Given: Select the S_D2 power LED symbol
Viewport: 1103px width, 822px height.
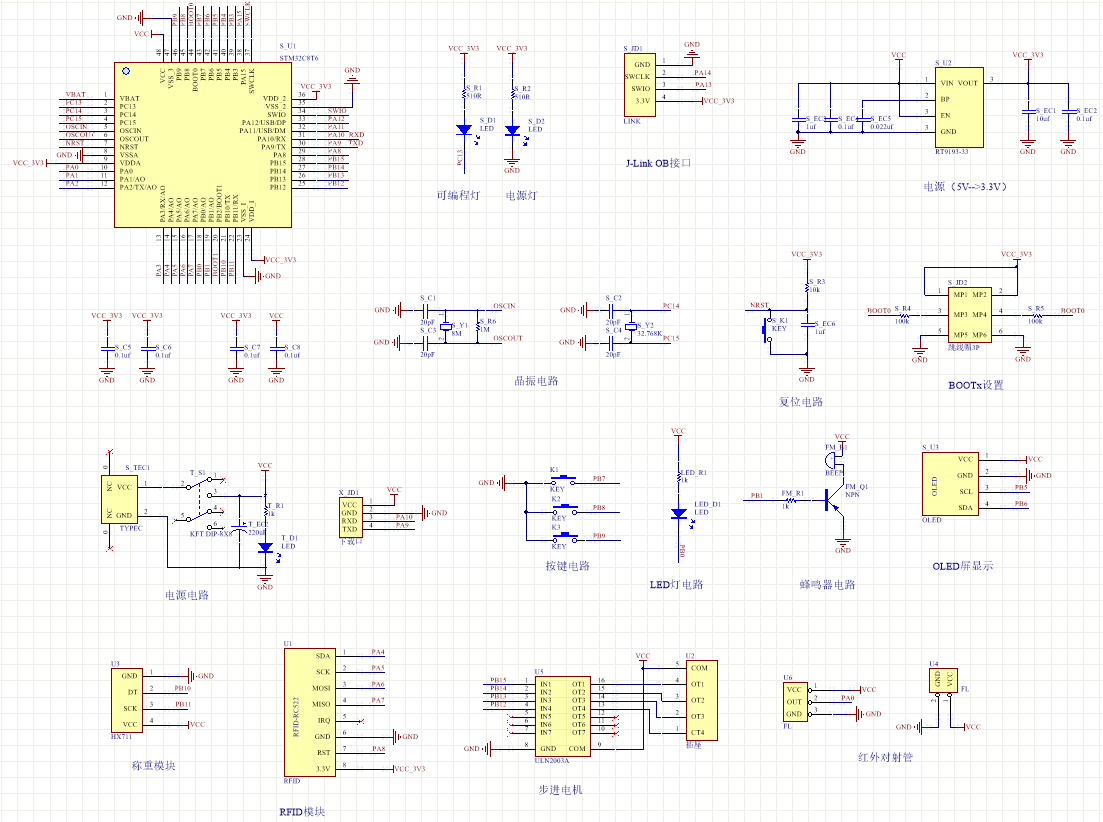Looking at the screenshot, I should (x=513, y=130).
